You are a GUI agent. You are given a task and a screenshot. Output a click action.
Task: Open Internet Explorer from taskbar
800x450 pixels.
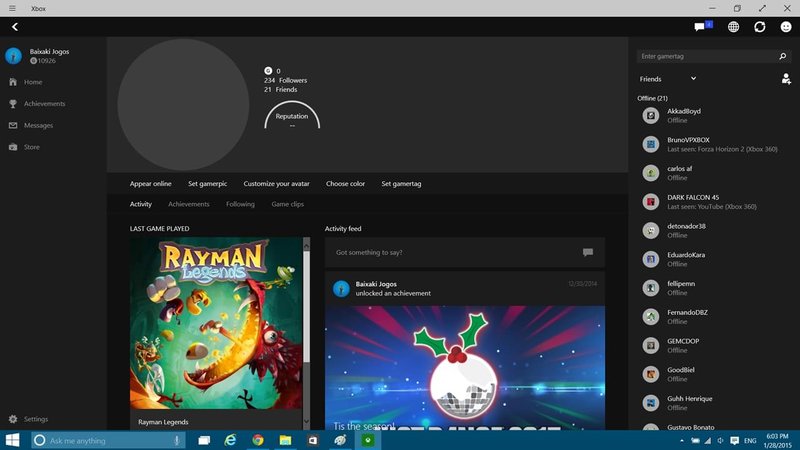(231, 440)
